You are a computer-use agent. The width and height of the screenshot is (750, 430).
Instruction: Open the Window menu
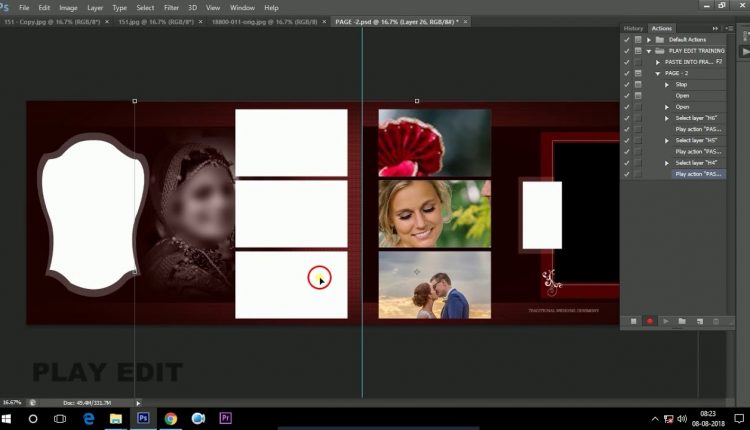(242, 8)
